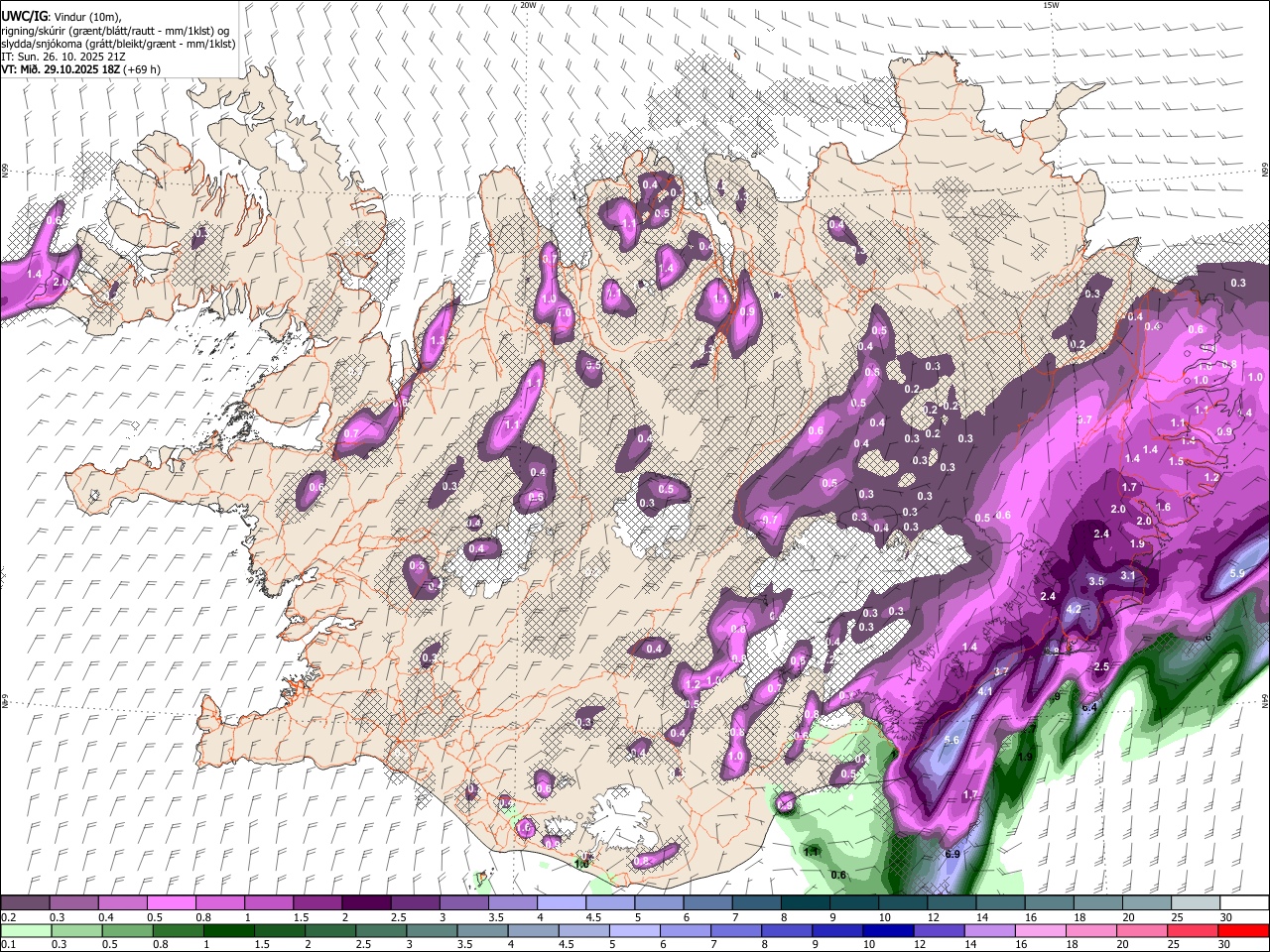
Task: Click the snow legend swatch starting at 0.2
Action: [25, 902]
